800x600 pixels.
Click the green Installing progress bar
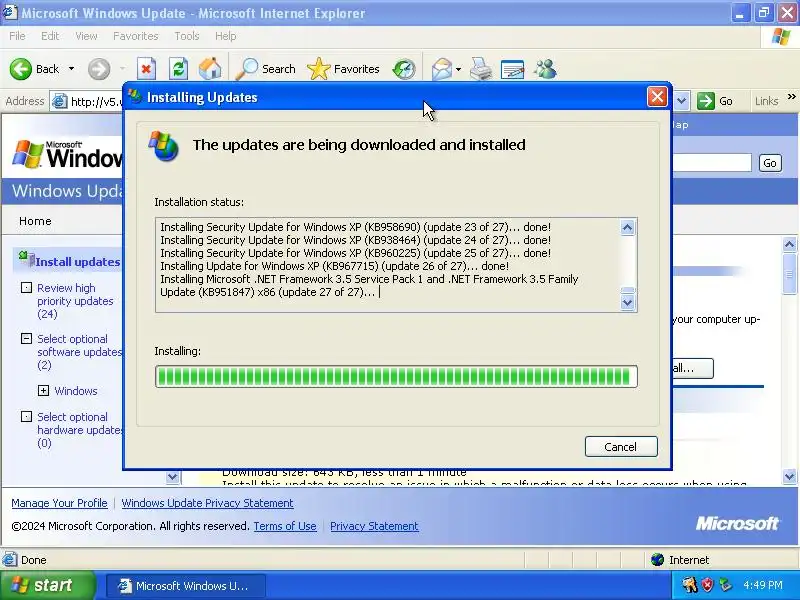pos(396,377)
